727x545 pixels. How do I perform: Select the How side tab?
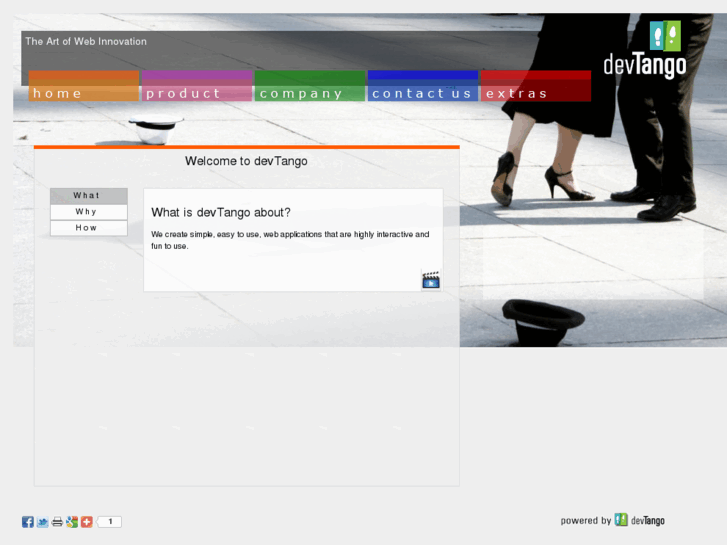click(x=89, y=228)
